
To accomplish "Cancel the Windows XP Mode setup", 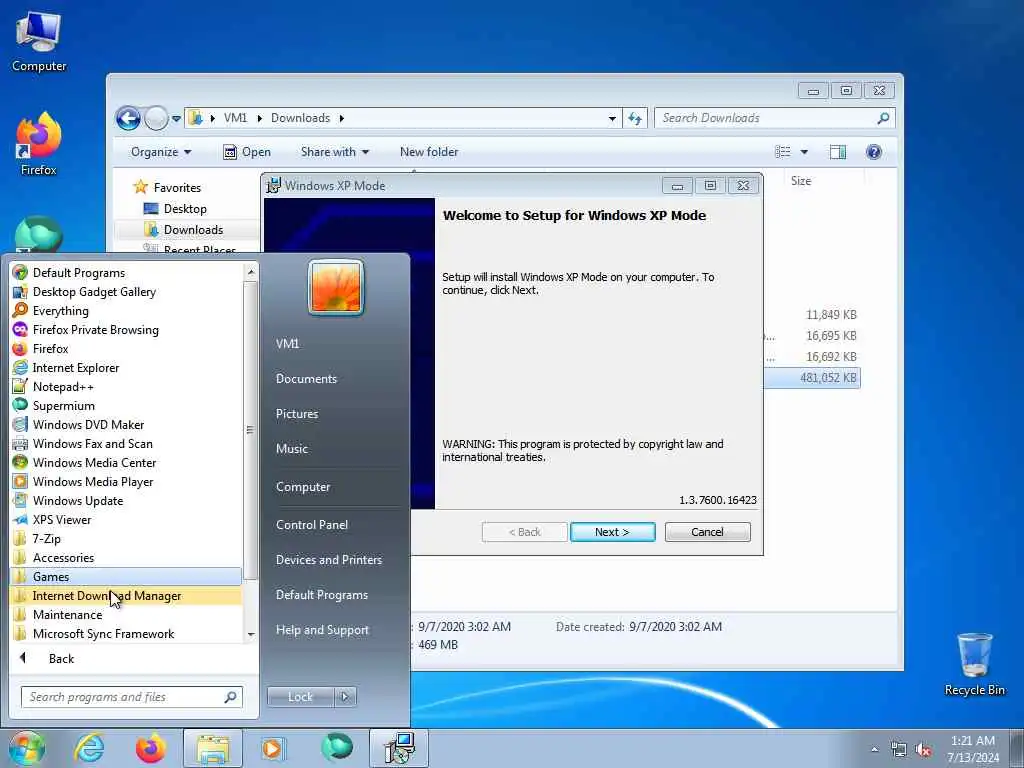I will (x=707, y=532).
